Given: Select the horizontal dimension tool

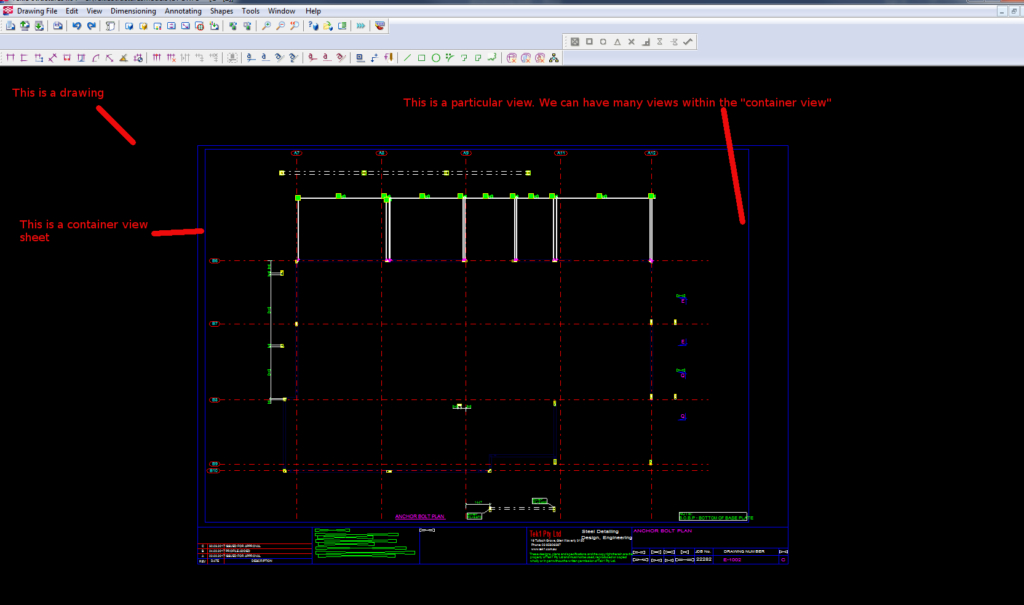Looking at the screenshot, I should tap(8, 58).
